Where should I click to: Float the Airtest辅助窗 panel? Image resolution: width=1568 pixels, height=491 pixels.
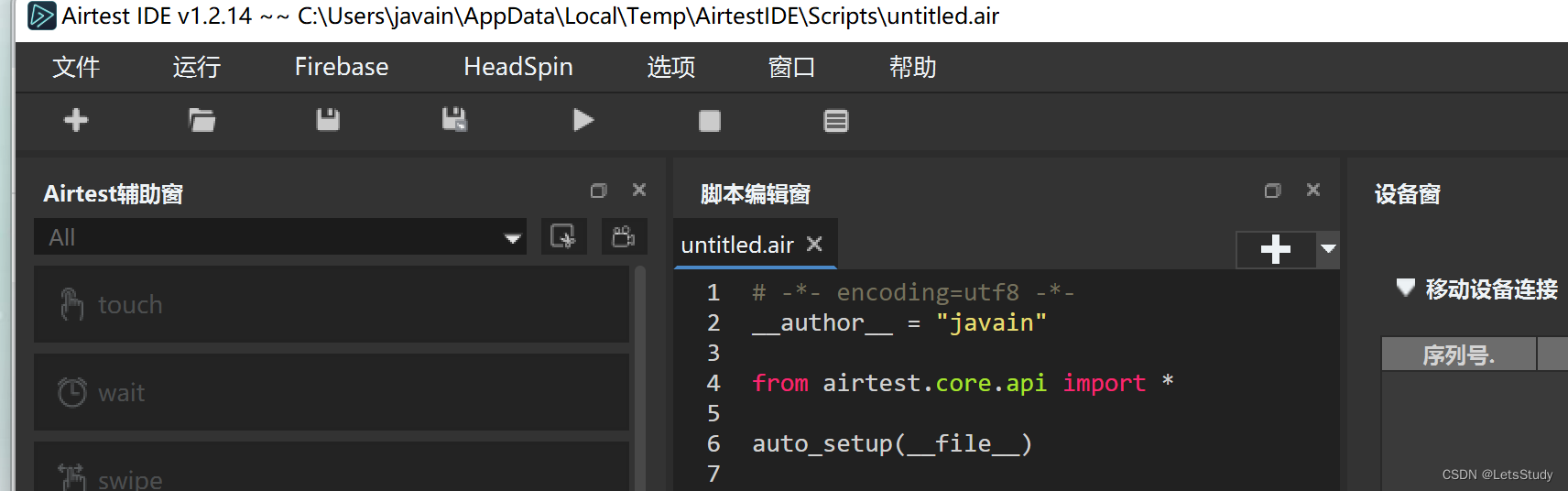(598, 191)
